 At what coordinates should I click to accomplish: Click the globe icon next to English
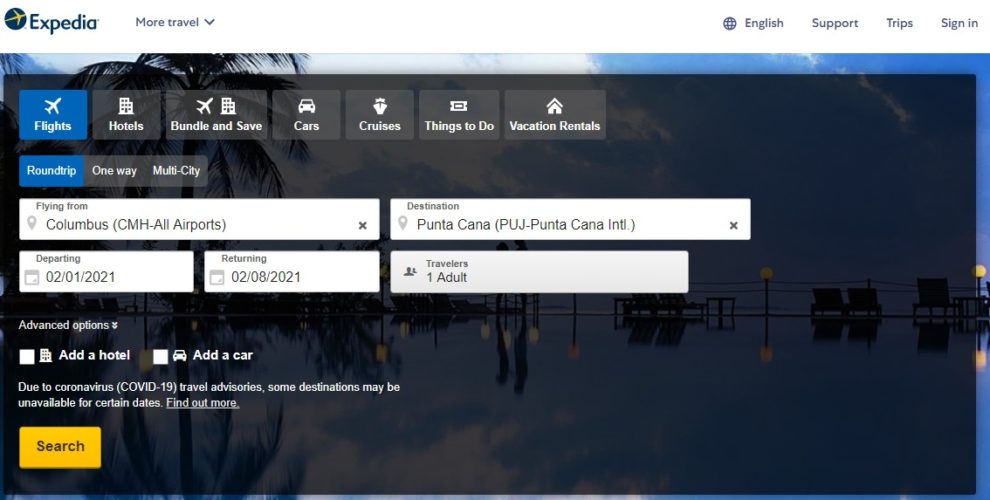tap(730, 23)
